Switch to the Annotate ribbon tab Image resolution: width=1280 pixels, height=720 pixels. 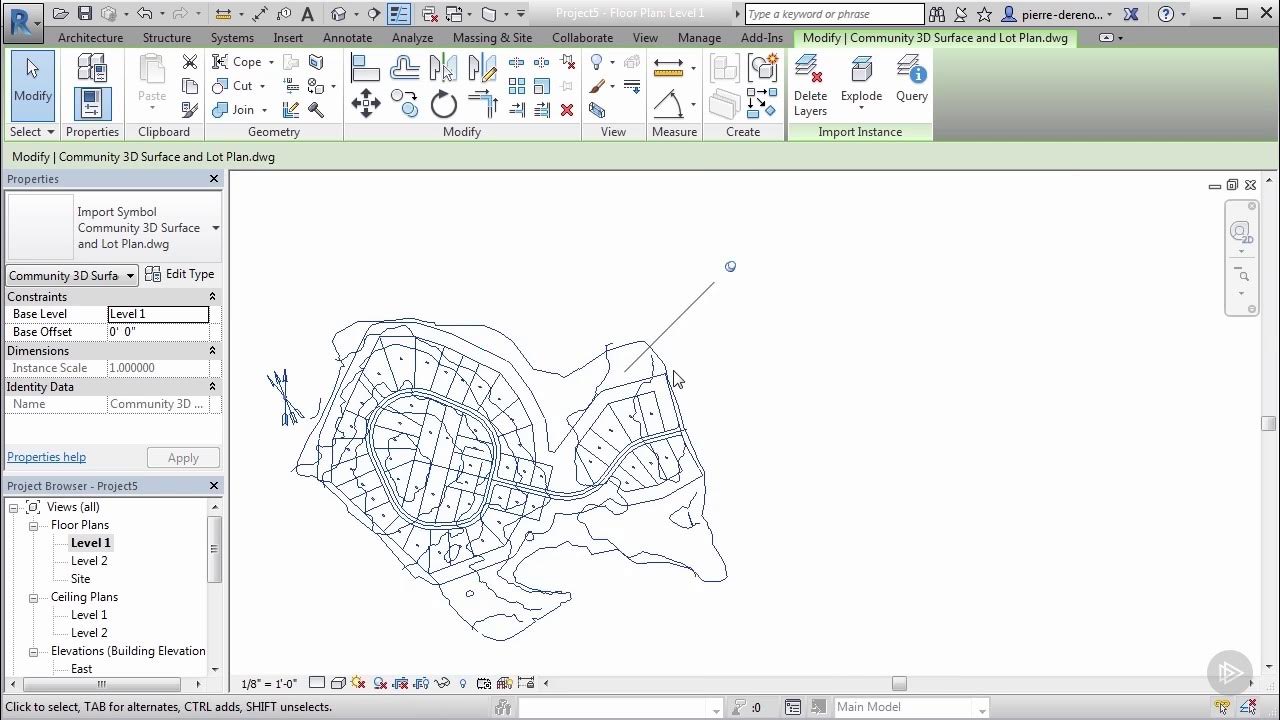pyautogui.click(x=347, y=38)
